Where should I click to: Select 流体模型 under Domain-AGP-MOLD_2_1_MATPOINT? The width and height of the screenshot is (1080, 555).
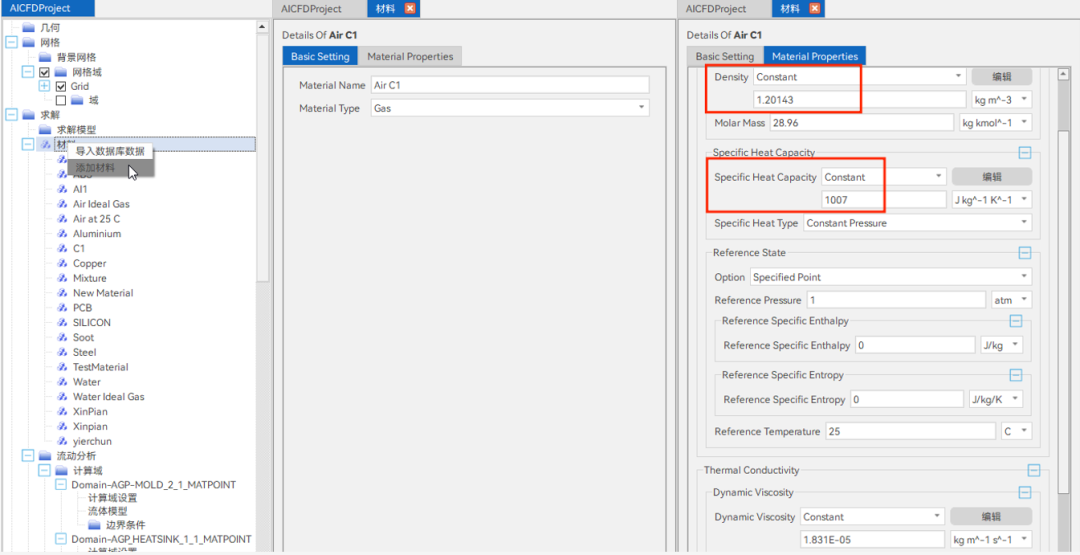click(x=107, y=511)
